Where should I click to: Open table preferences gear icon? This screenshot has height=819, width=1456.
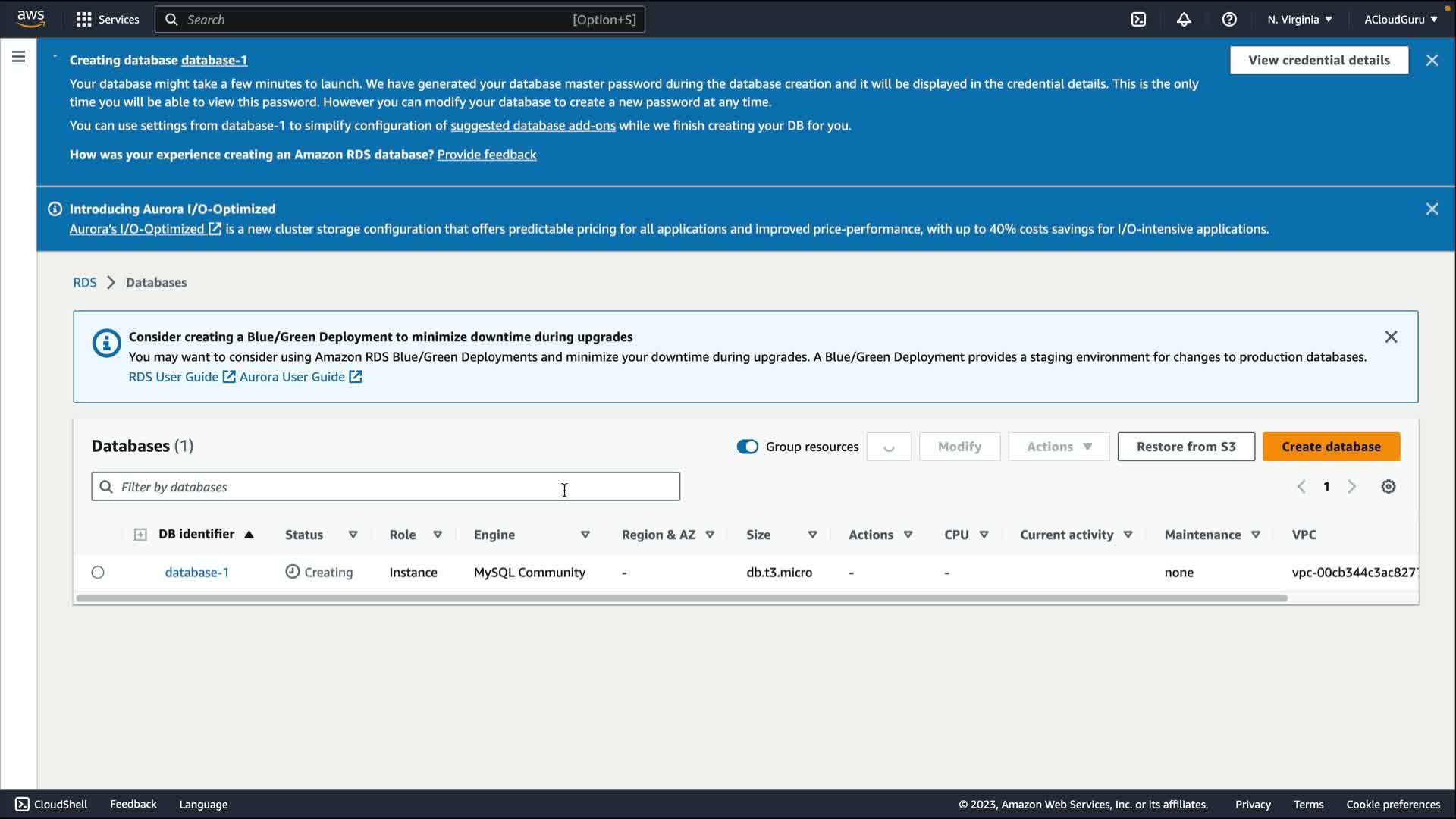tap(1388, 487)
